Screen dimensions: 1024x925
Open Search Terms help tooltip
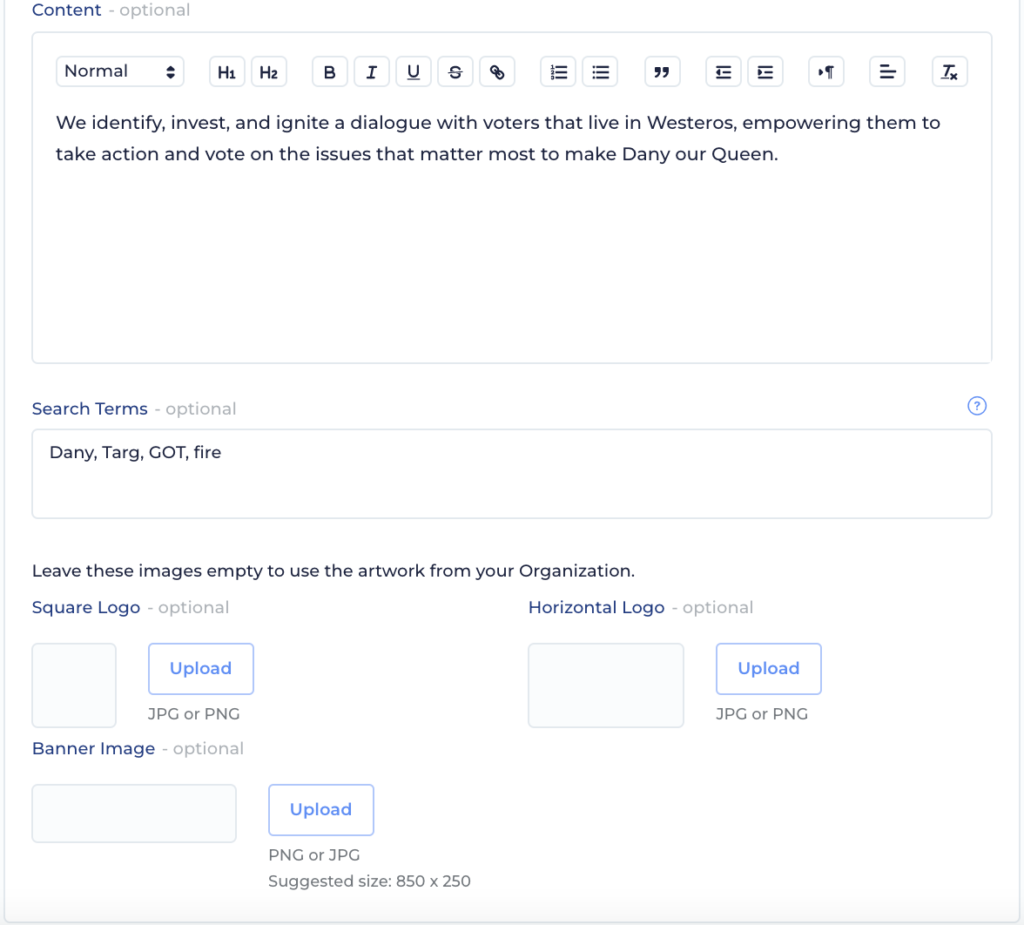[977, 406]
